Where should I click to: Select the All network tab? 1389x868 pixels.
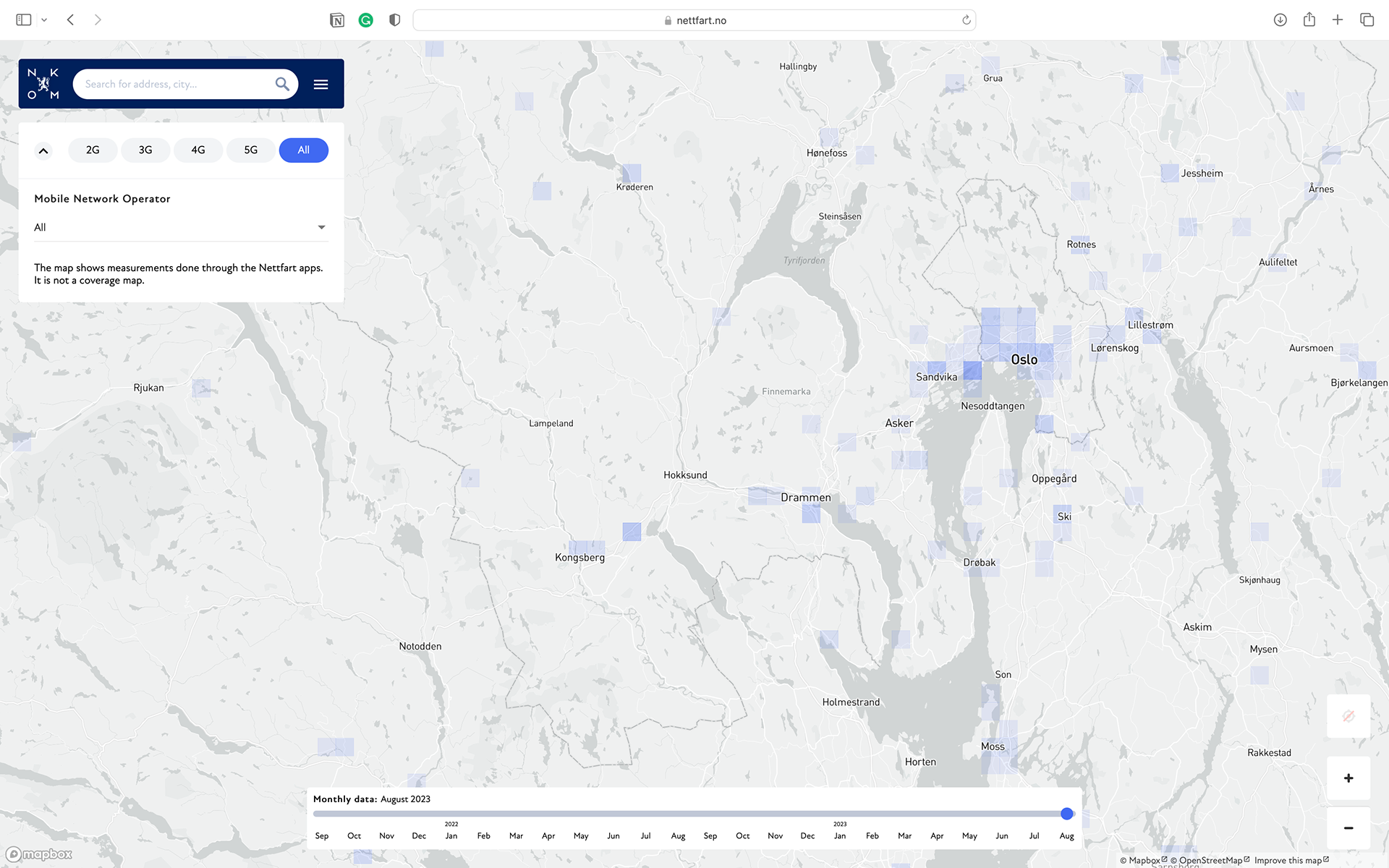[x=303, y=150]
